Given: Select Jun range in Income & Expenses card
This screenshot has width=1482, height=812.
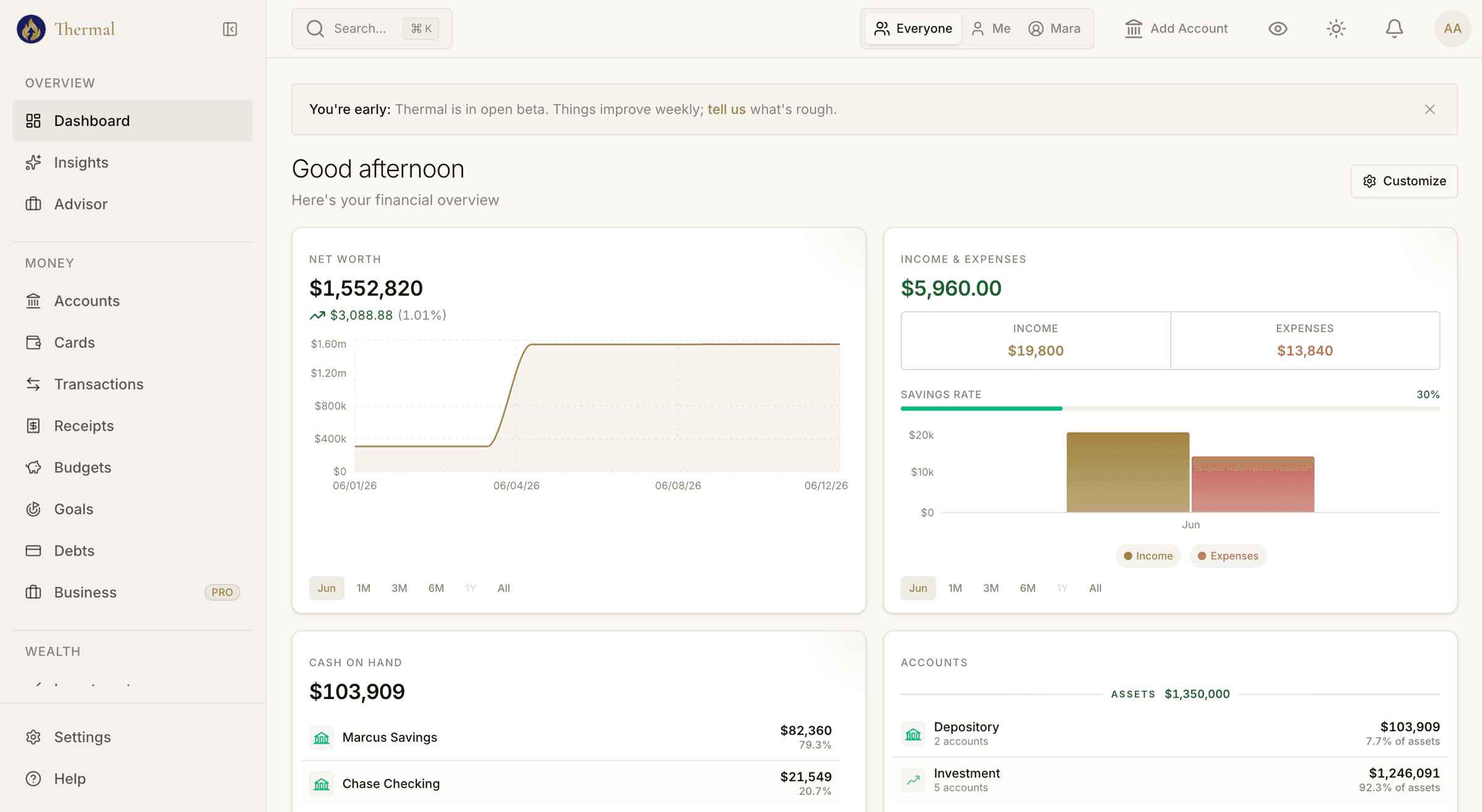Looking at the screenshot, I should coord(918,588).
